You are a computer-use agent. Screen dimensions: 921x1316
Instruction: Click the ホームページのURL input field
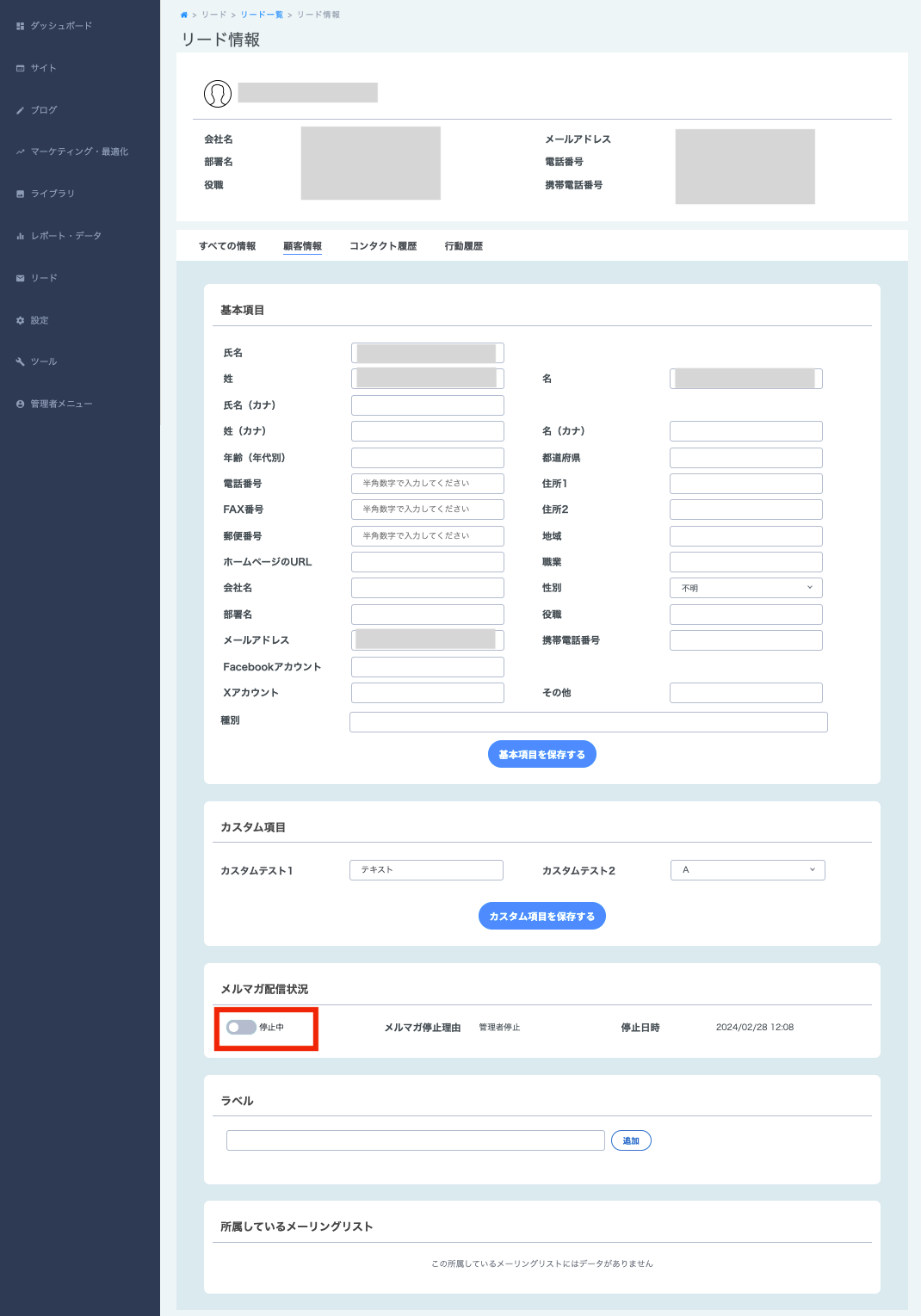428,562
